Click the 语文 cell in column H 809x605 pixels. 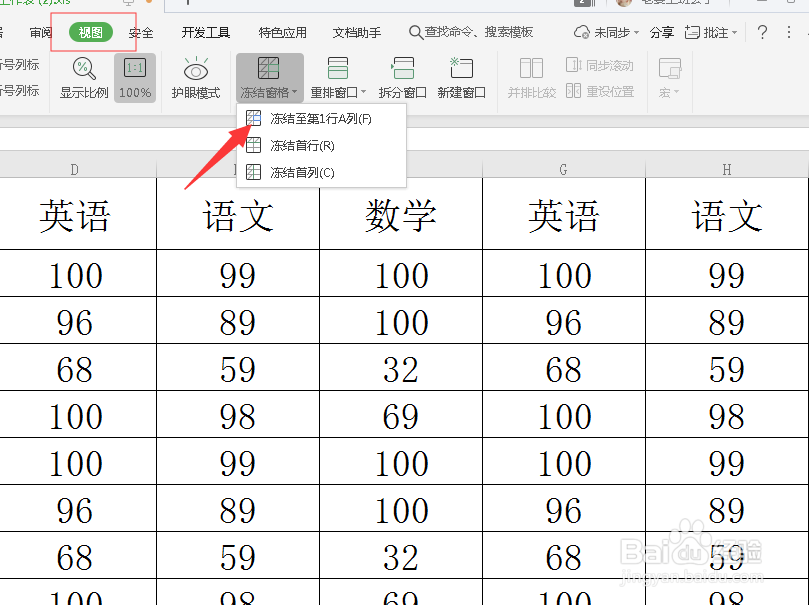click(727, 215)
